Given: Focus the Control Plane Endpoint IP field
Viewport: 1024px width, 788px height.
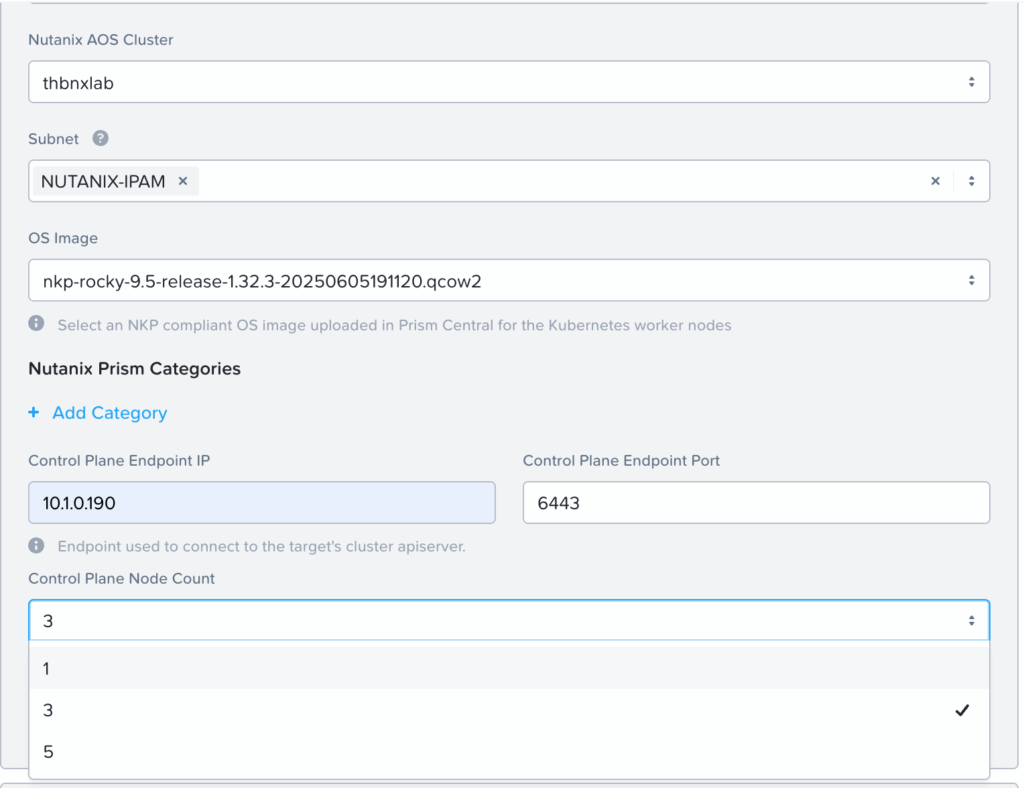Looking at the screenshot, I should [x=262, y=503].
